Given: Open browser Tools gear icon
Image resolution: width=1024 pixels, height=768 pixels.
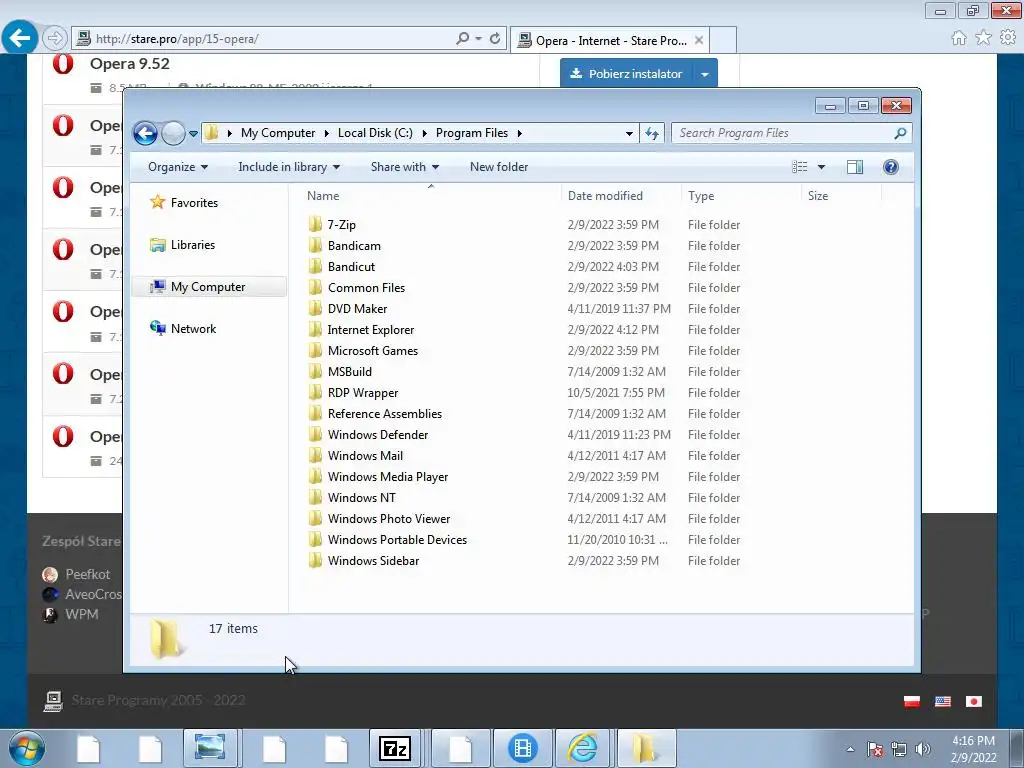Looking at the screenshot, I should click(x=1008, y=38).
